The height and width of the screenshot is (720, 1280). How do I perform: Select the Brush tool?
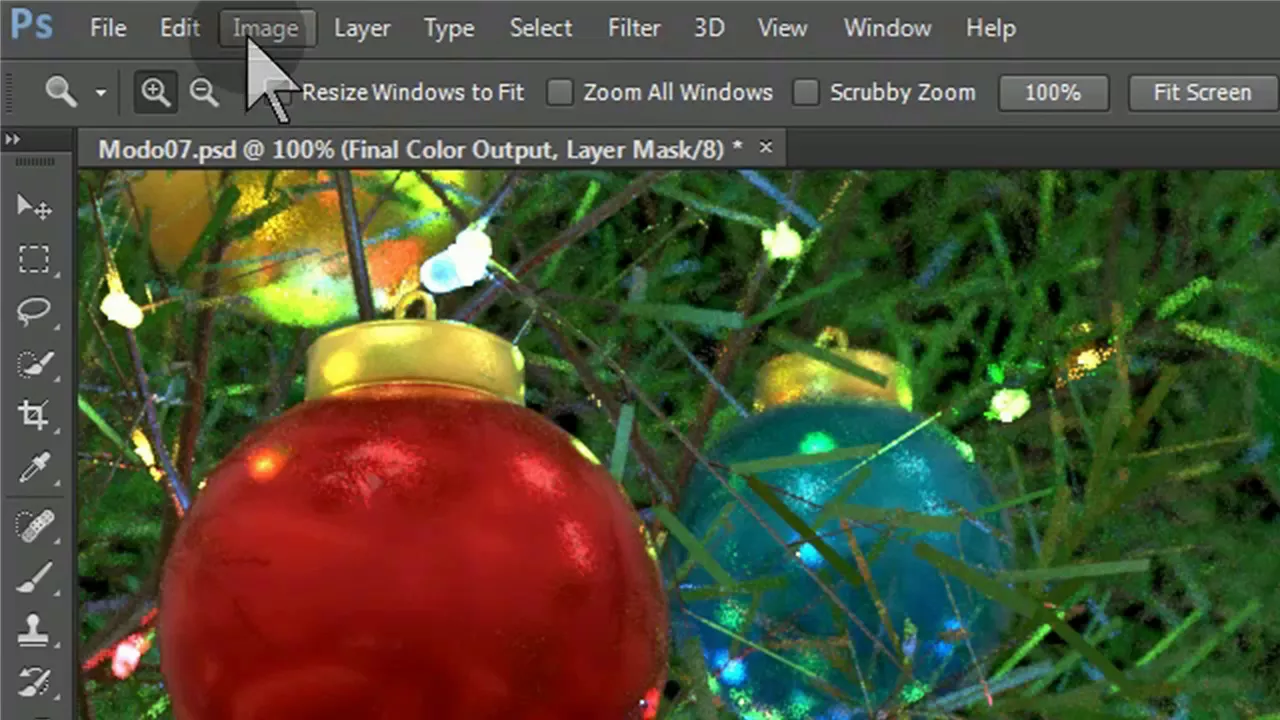pyautogui.click(x=35, y=578)
